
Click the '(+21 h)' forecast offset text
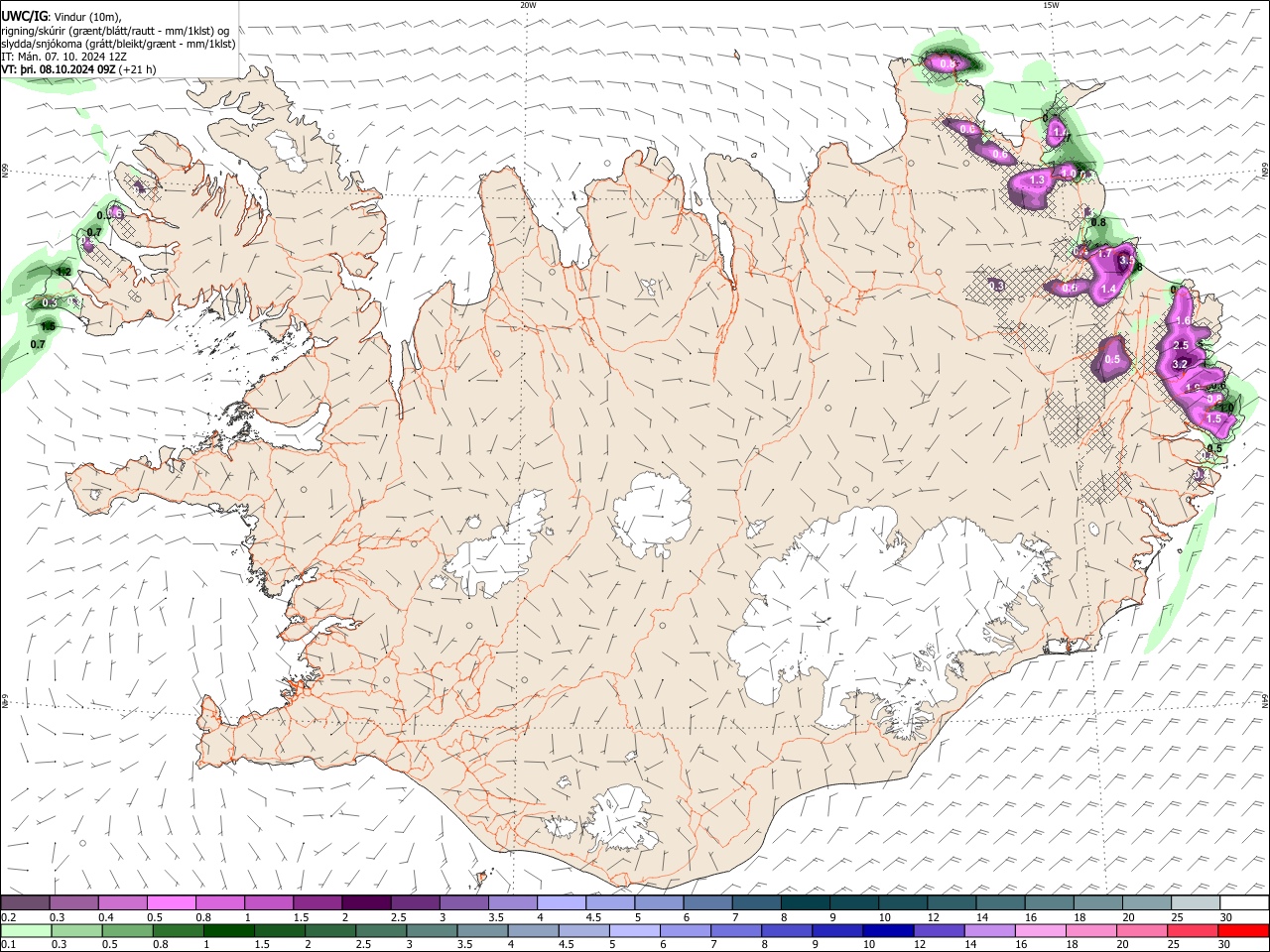tap(137, 69)
